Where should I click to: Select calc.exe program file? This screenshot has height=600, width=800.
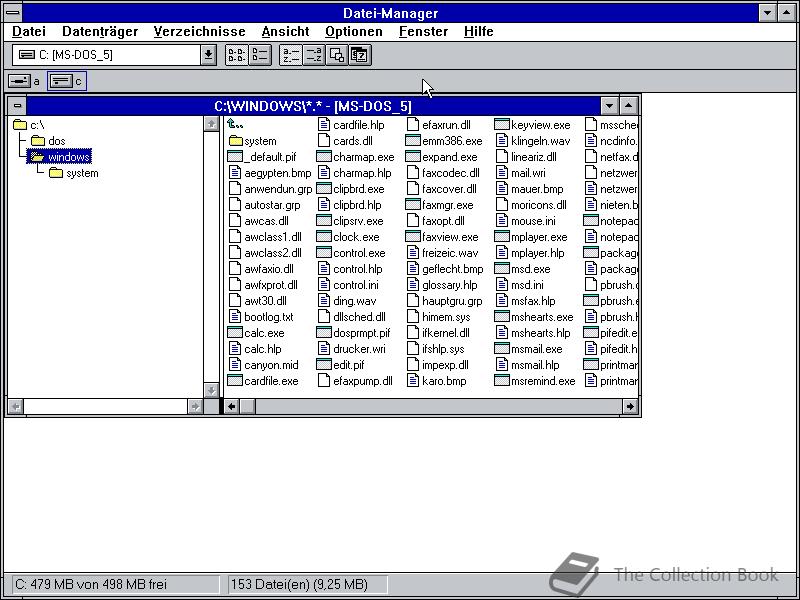coord(256,333)
